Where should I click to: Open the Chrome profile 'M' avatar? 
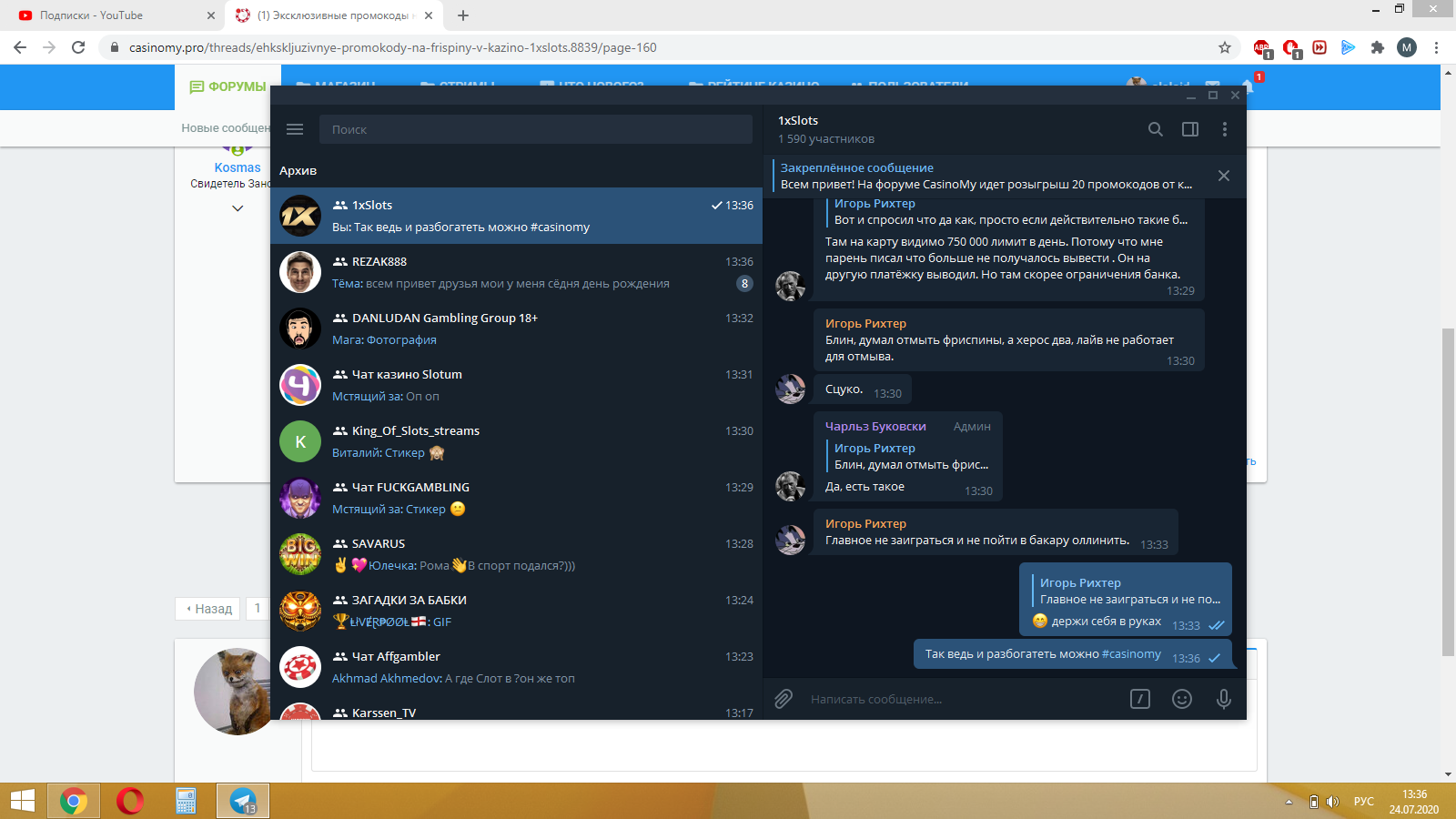(1407, 47)
